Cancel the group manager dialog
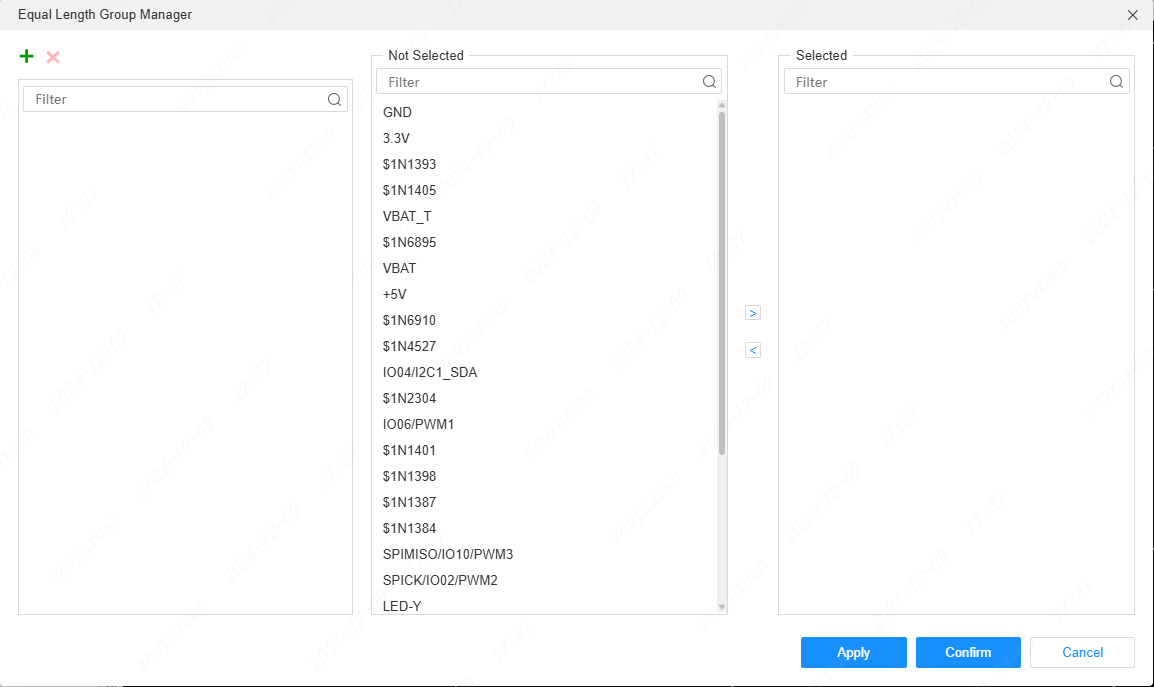The height and width of the screenshot is (687, 1154). [x=1082, y=652]
